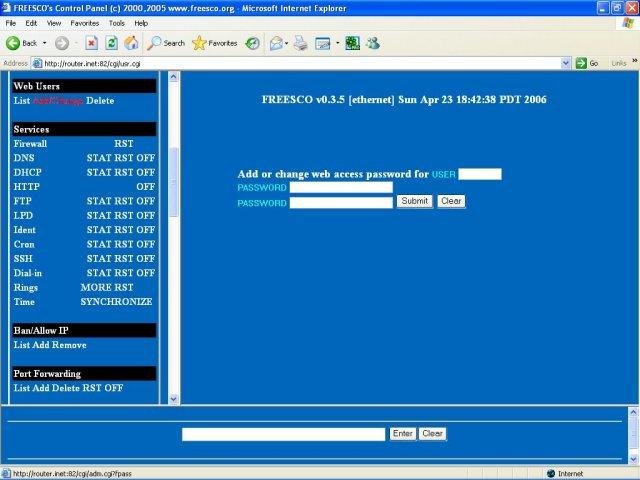Click Delete under Port Forwarding
The width and height of the screenshot is (640, 480).
point(66,388)
